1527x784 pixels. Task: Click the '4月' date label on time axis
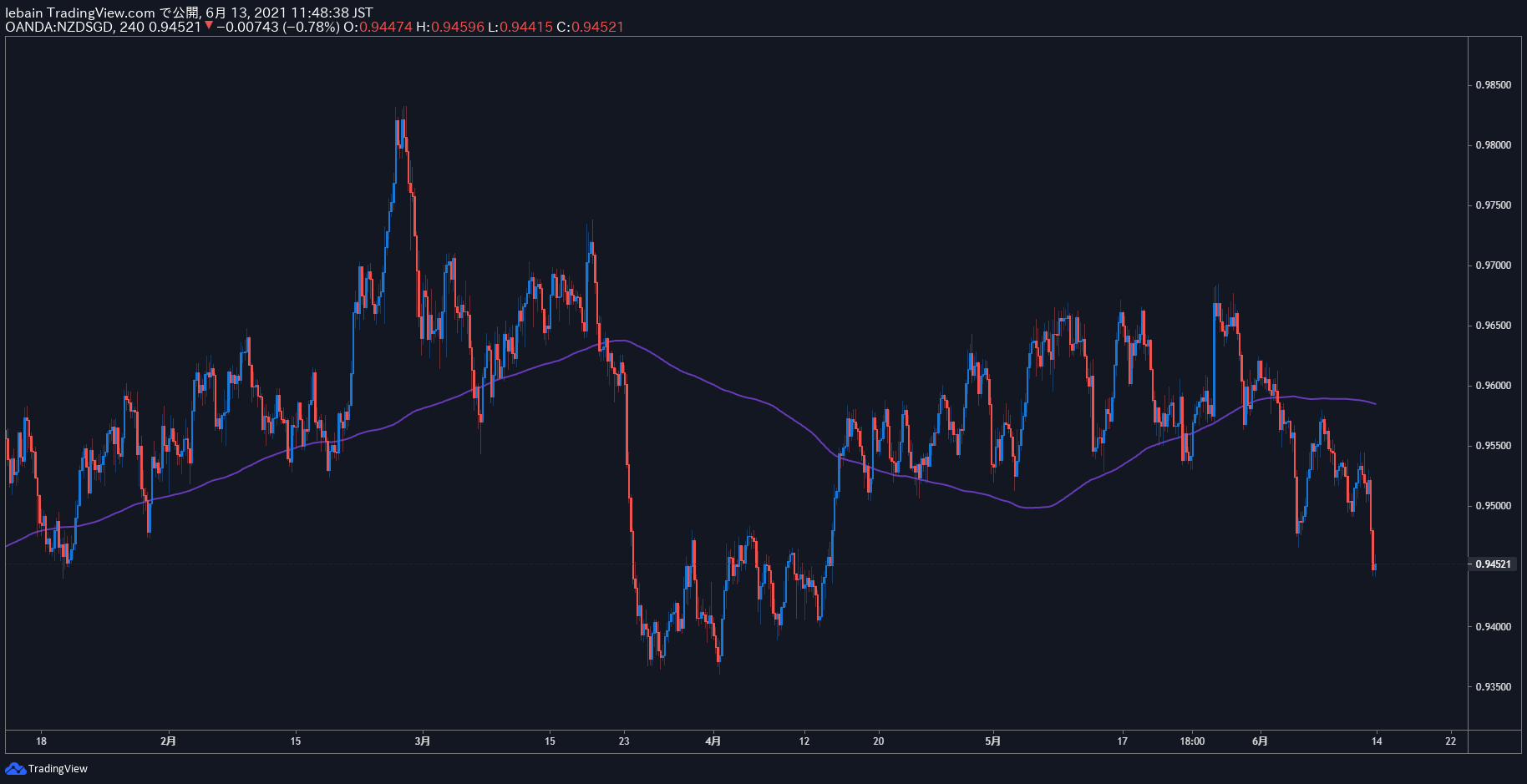713,741
